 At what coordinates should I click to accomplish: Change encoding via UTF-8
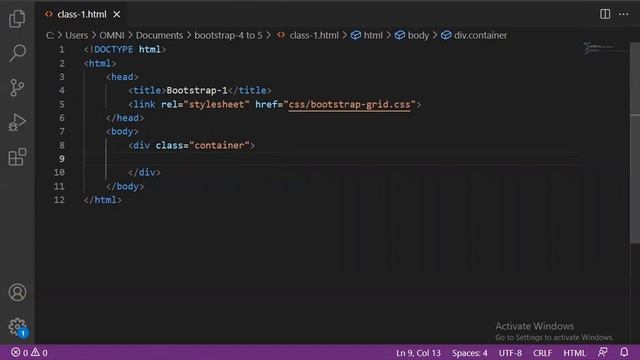[510, 353]
